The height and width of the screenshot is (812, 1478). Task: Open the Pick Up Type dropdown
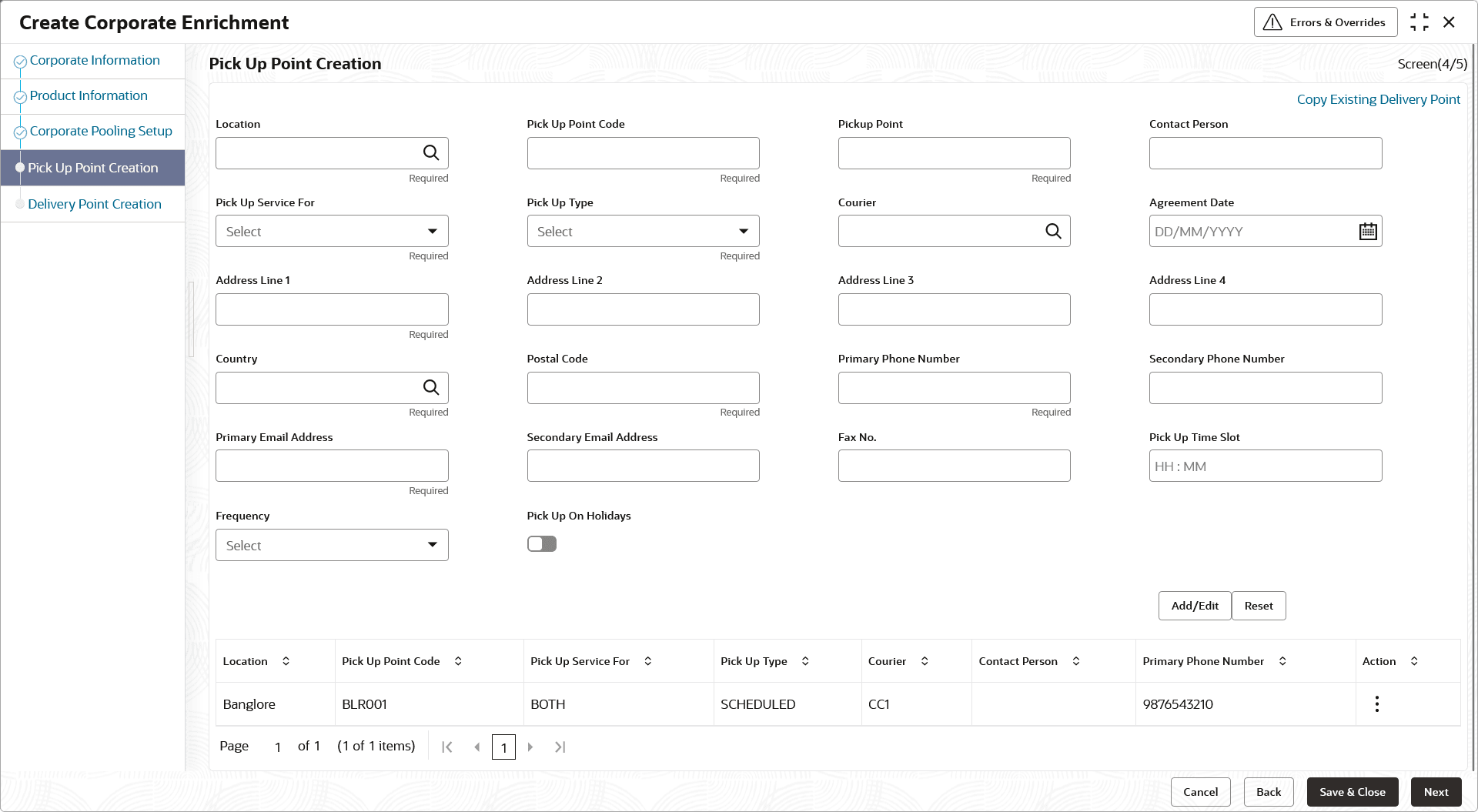pos(643,232)
